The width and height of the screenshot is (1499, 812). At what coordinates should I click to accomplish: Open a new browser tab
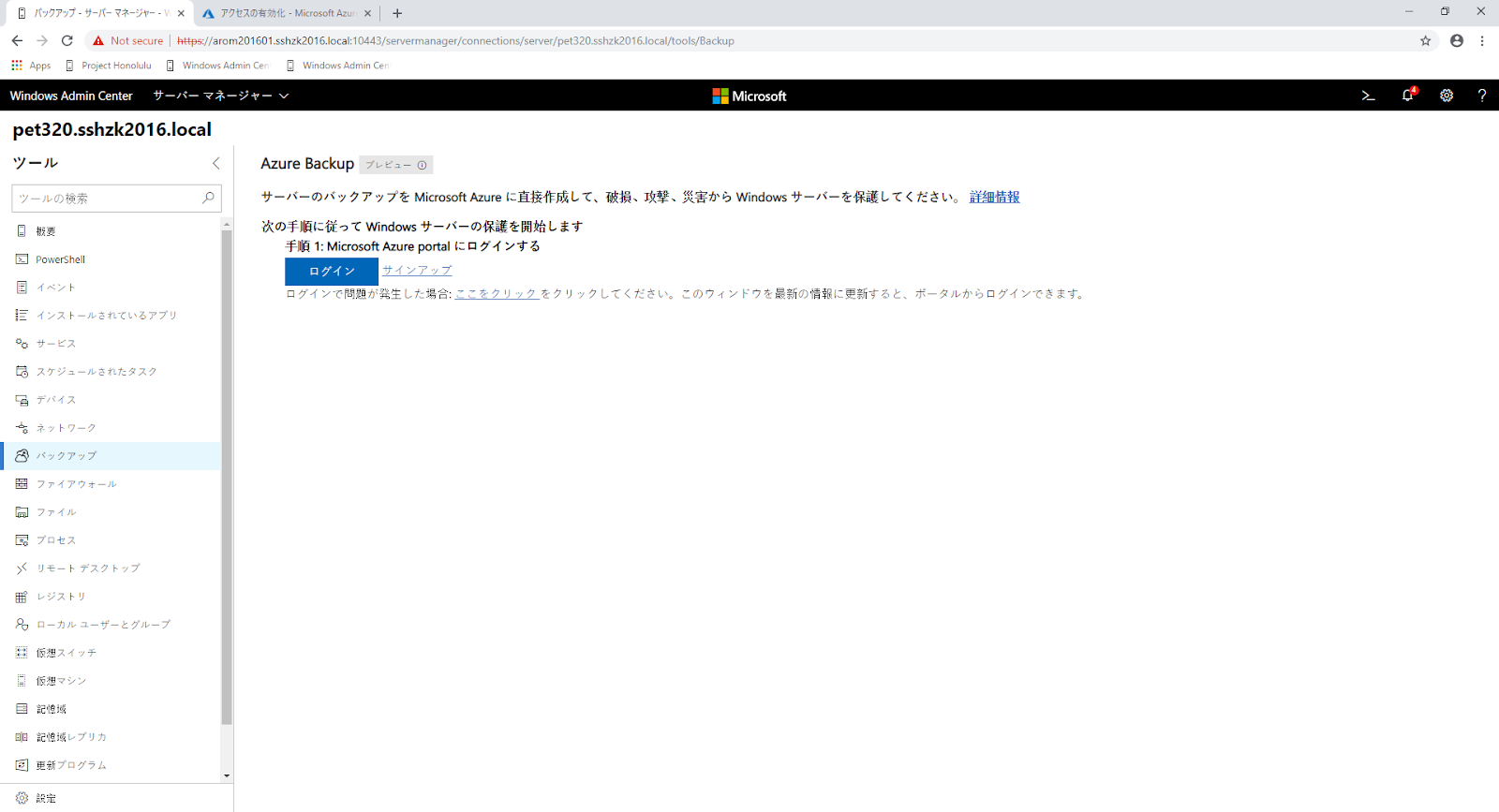pyautogui.click(x=397, y=13)
